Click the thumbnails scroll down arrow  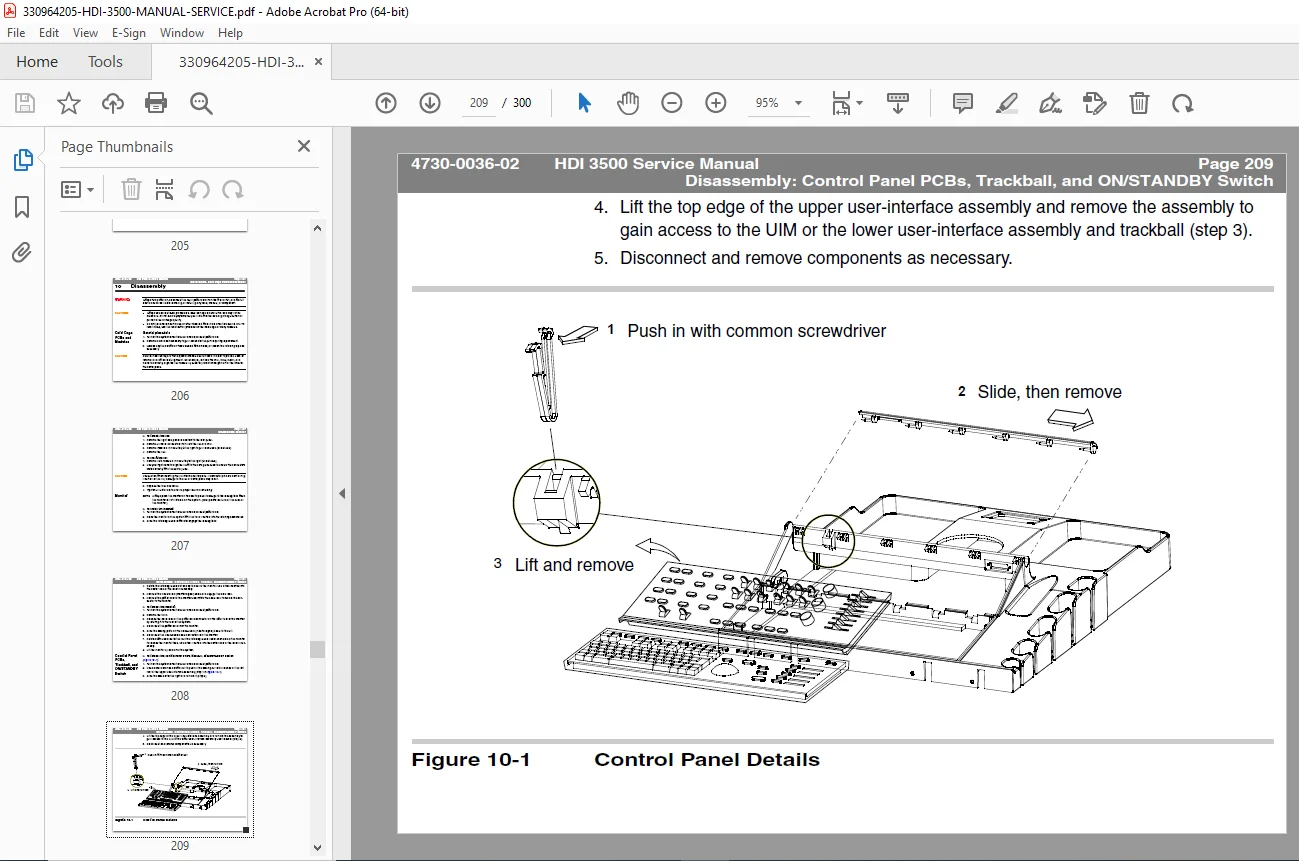click(318, 848)
